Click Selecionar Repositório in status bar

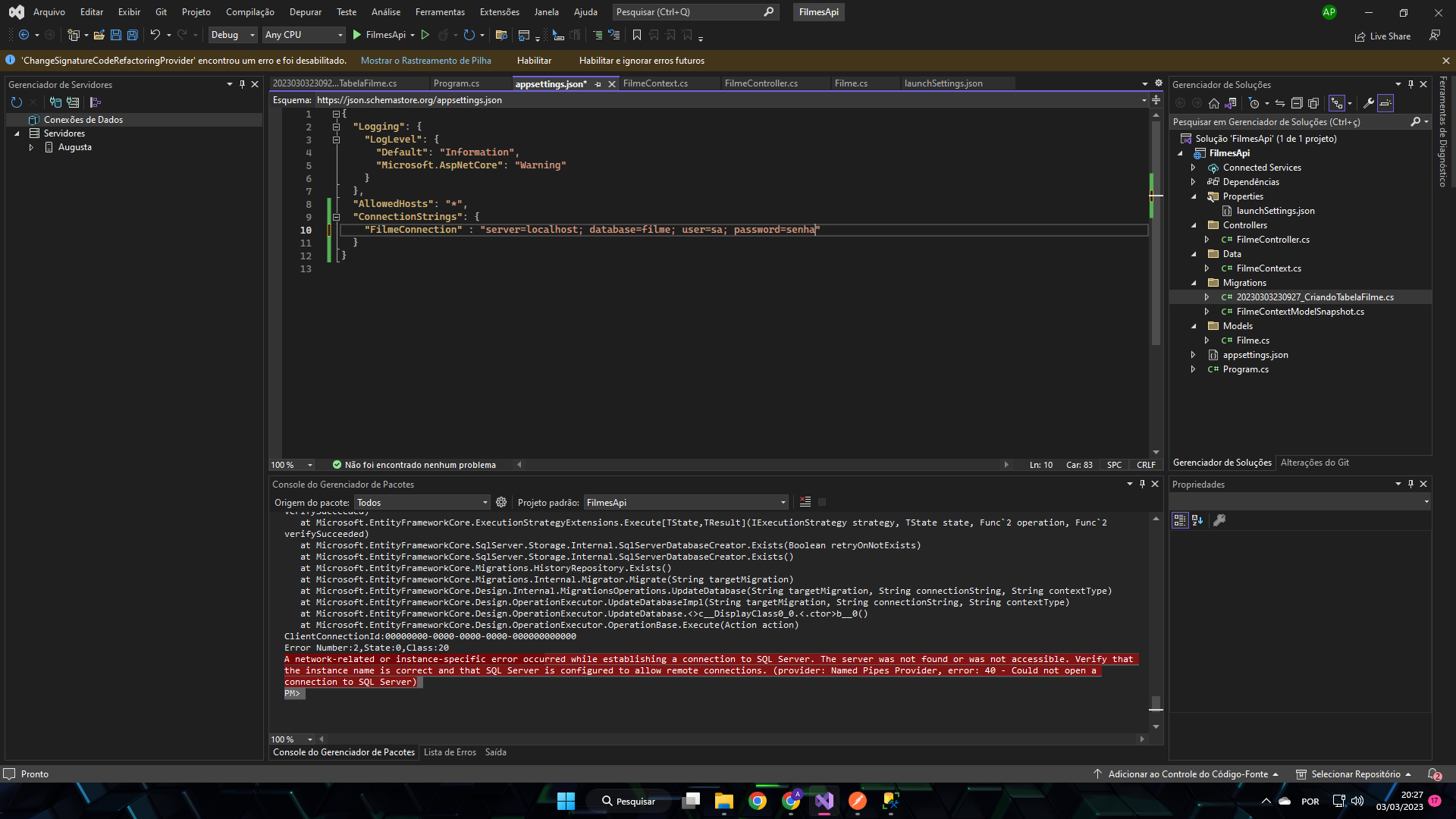1354,774
